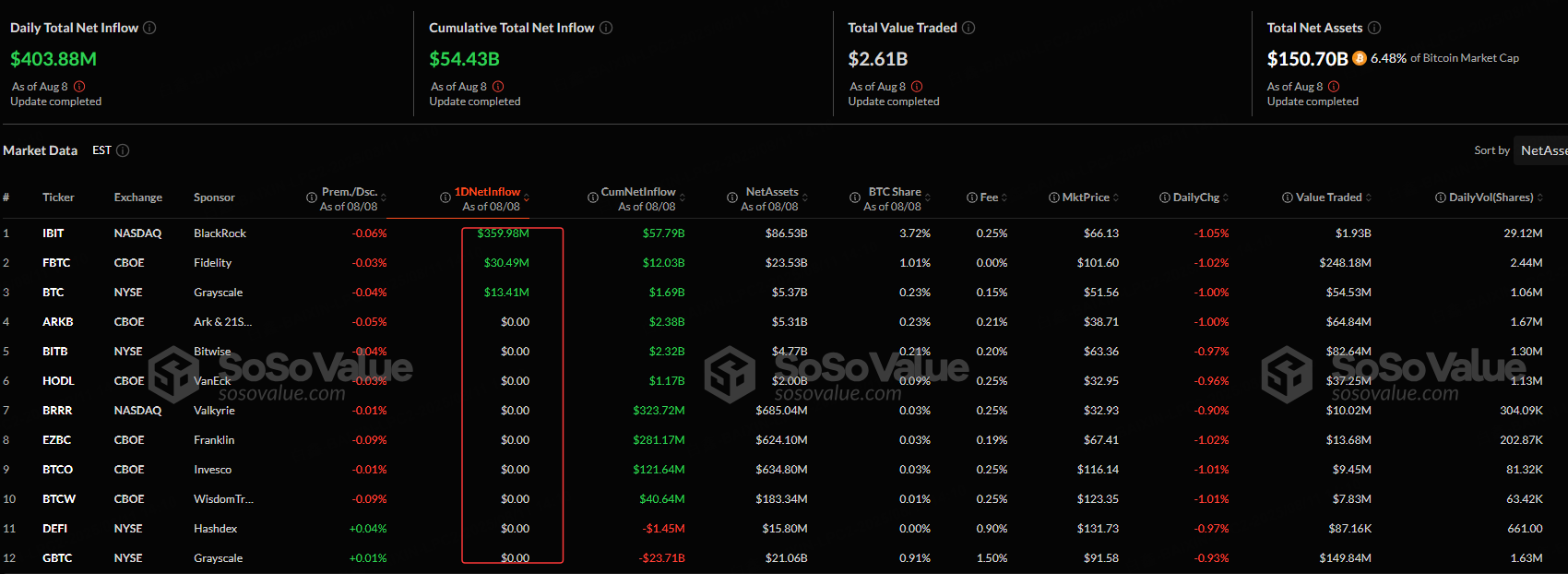1568x574 pixels.
Task: Click the info icon beside Cumulative Total Net Inflow
Action: [x=606, y=28]
